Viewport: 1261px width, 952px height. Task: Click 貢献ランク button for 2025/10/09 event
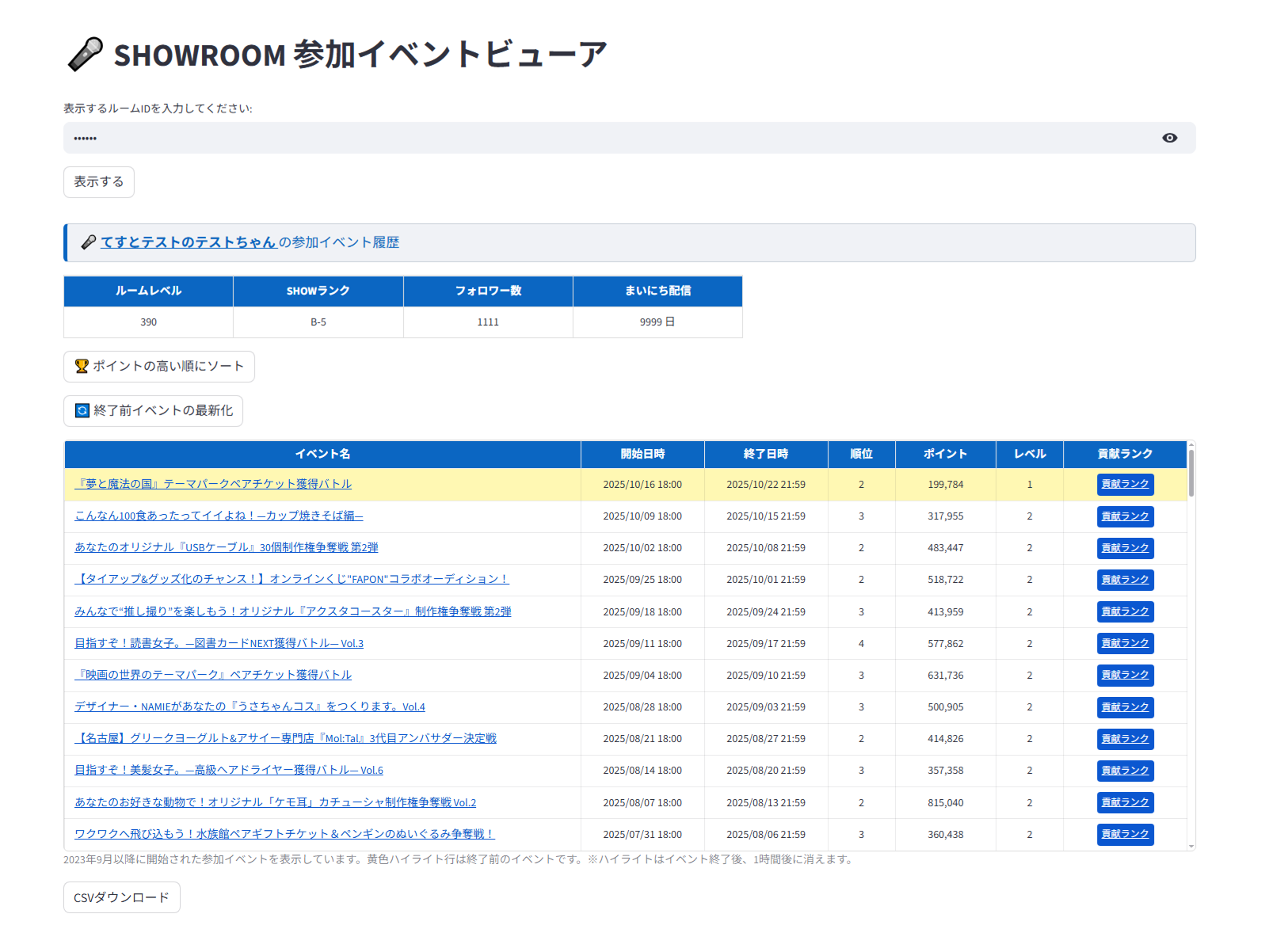[x=1125, y=516]
